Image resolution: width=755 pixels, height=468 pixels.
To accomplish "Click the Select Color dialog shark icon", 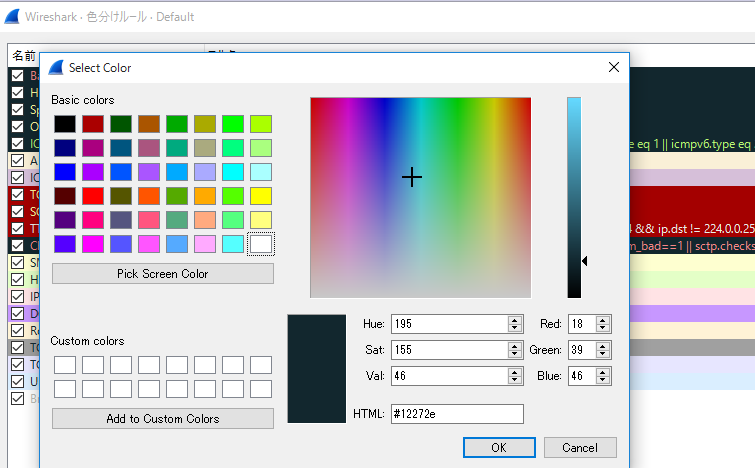I will point(56,67).
